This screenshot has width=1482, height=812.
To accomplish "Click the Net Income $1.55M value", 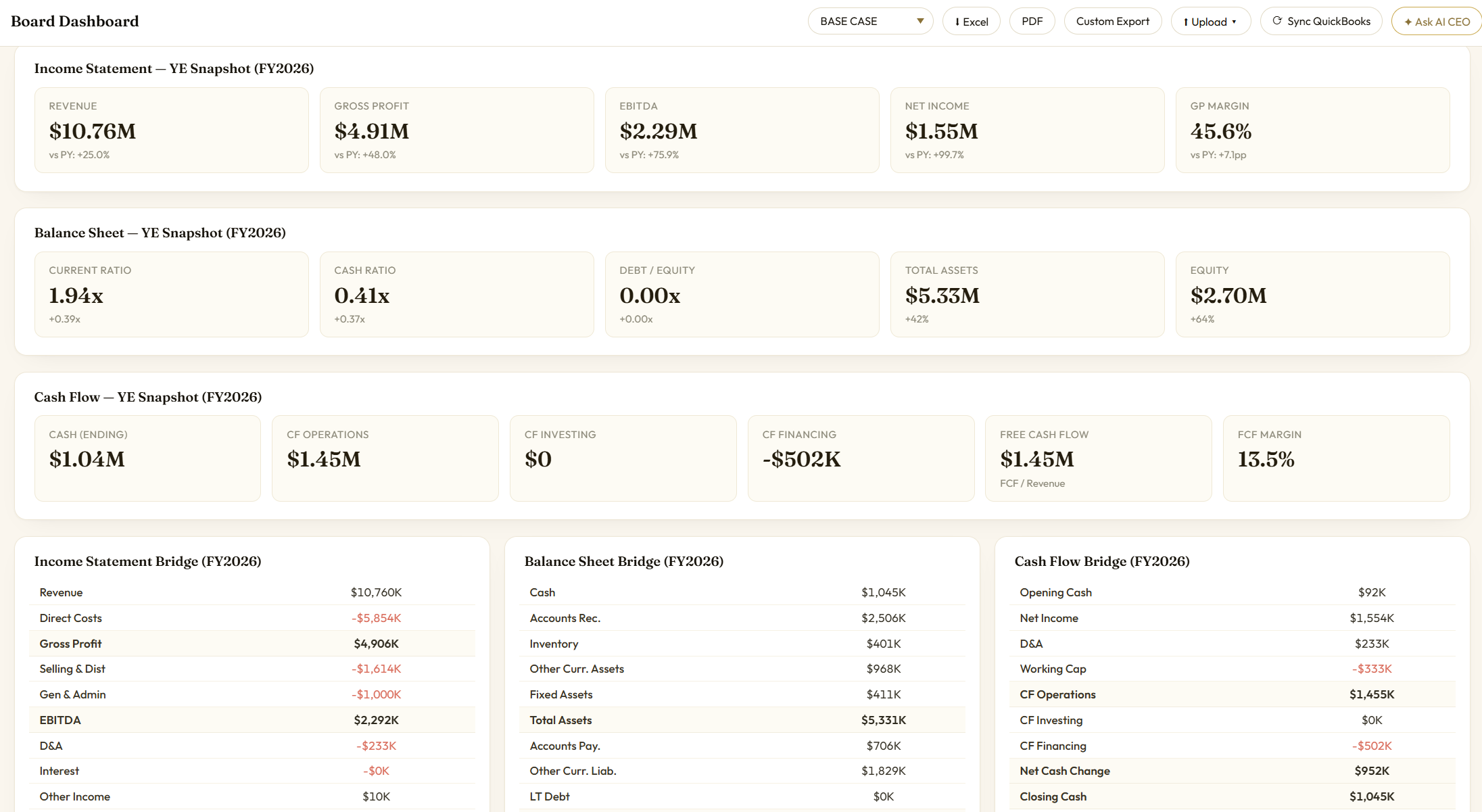I will 942,131.
